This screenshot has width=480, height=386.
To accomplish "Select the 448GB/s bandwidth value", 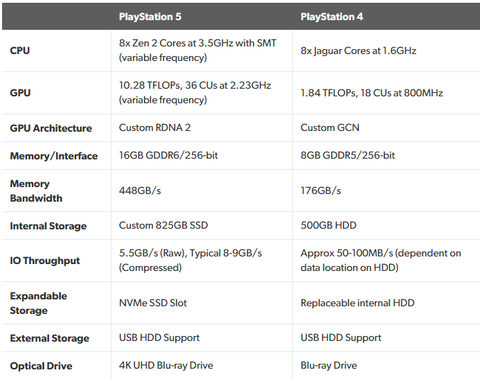I will (140, 191).
